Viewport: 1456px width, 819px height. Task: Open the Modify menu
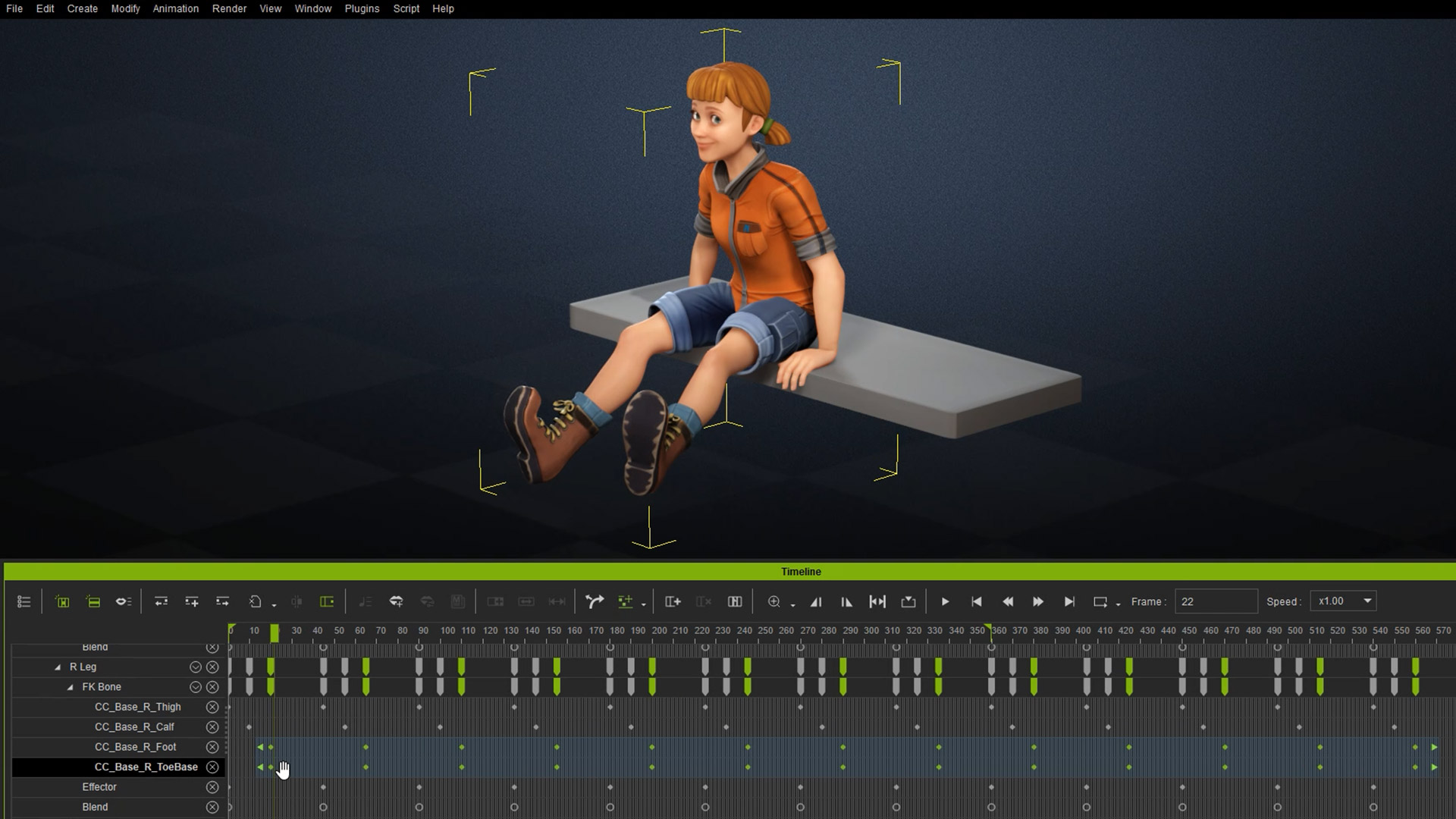point(125,8)
